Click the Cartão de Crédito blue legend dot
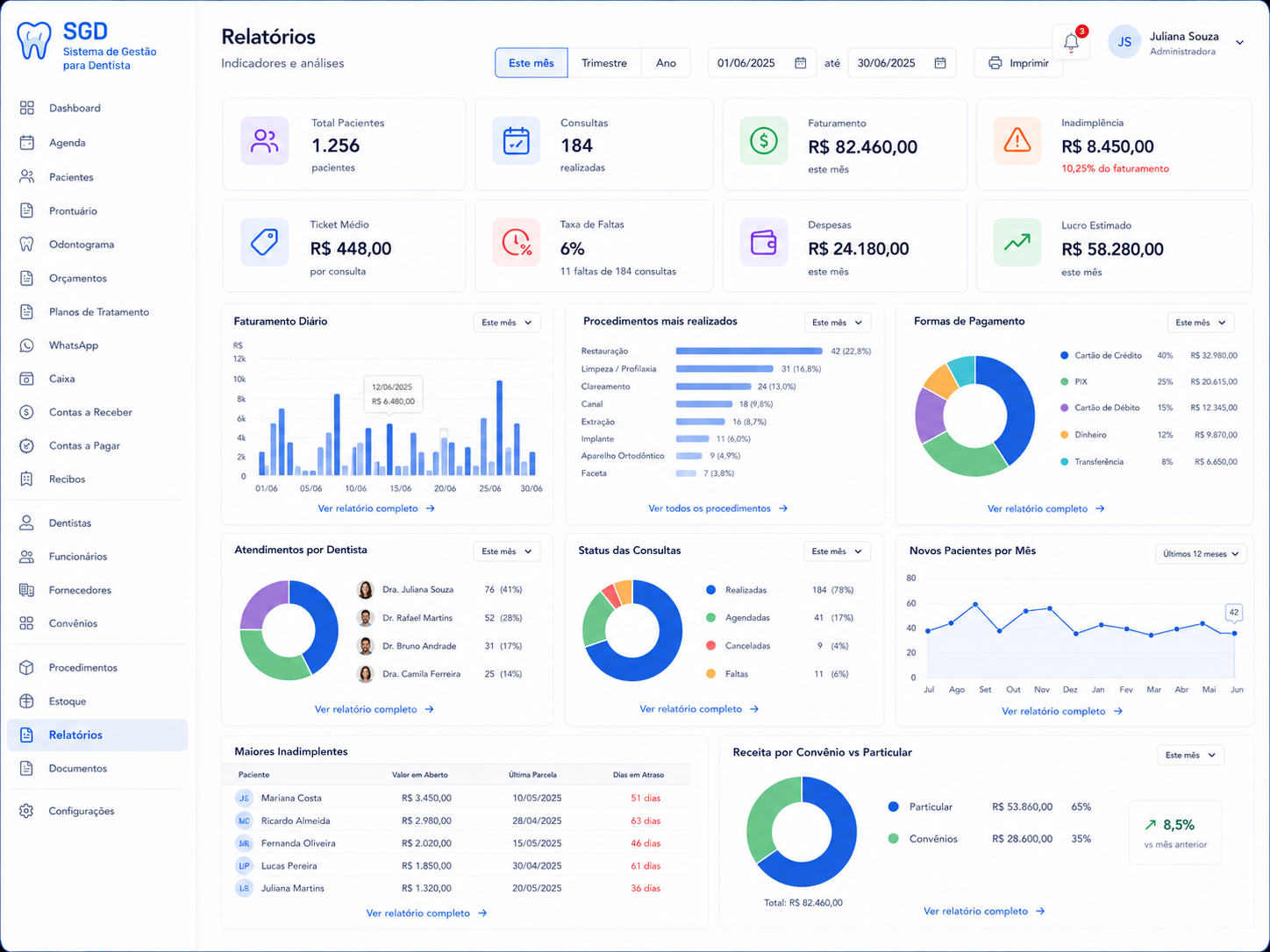 pos(1065,355)
